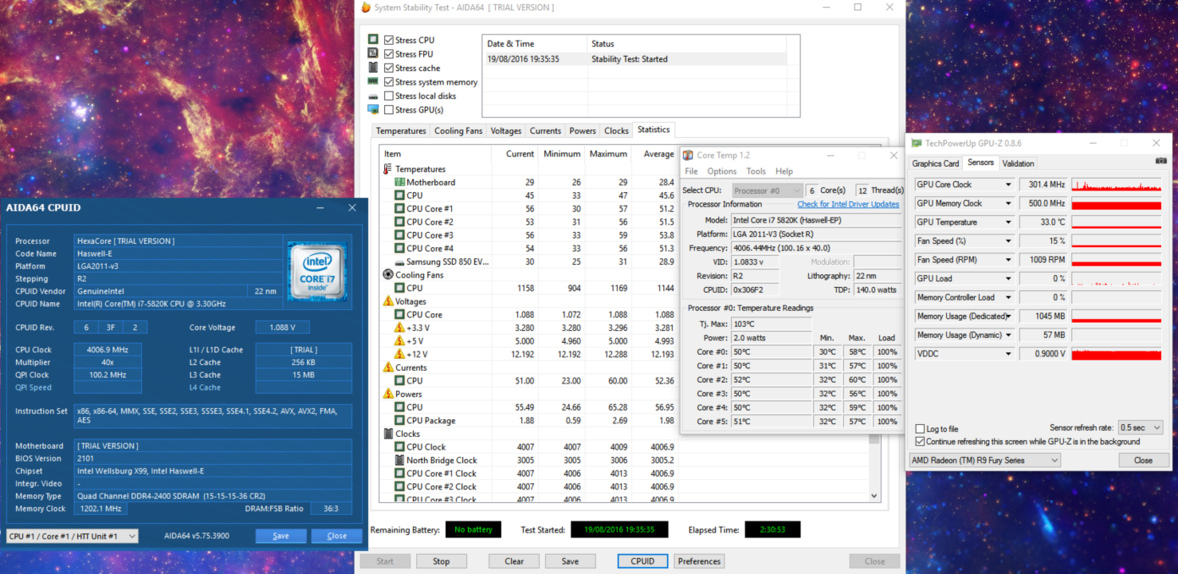Click the CPU Core #1 temperature row icon
Viewport: 1178px width, 574px height.
click(x=400, y=208)
